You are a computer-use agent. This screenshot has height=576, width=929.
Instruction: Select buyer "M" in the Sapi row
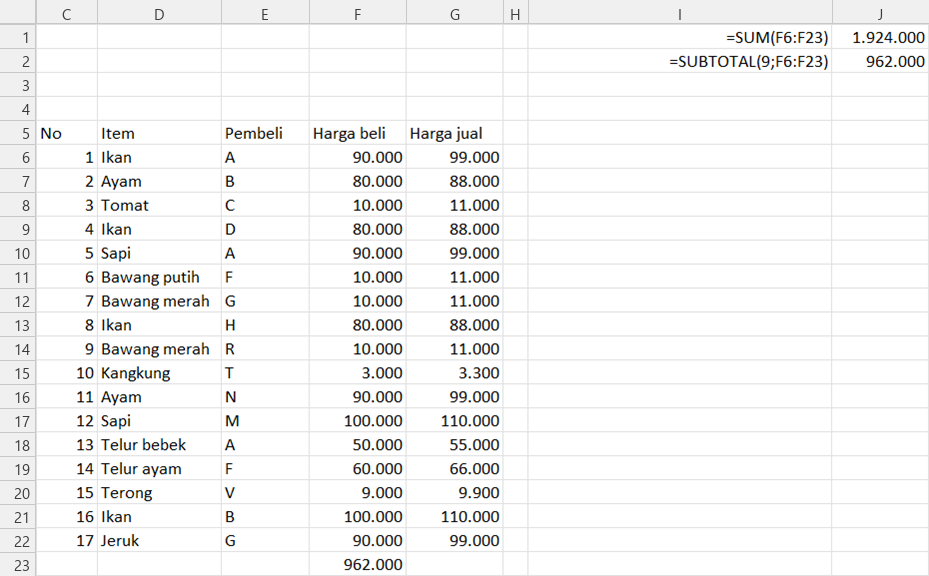pos(265,421)
